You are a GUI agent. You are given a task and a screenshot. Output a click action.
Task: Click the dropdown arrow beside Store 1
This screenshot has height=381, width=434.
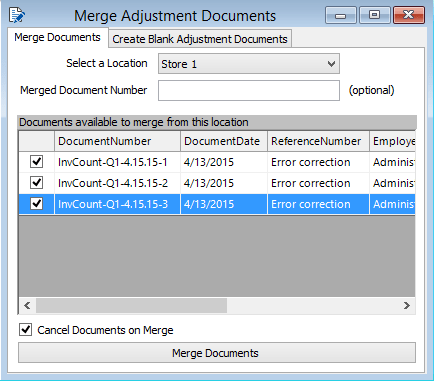tap(331, 64)
